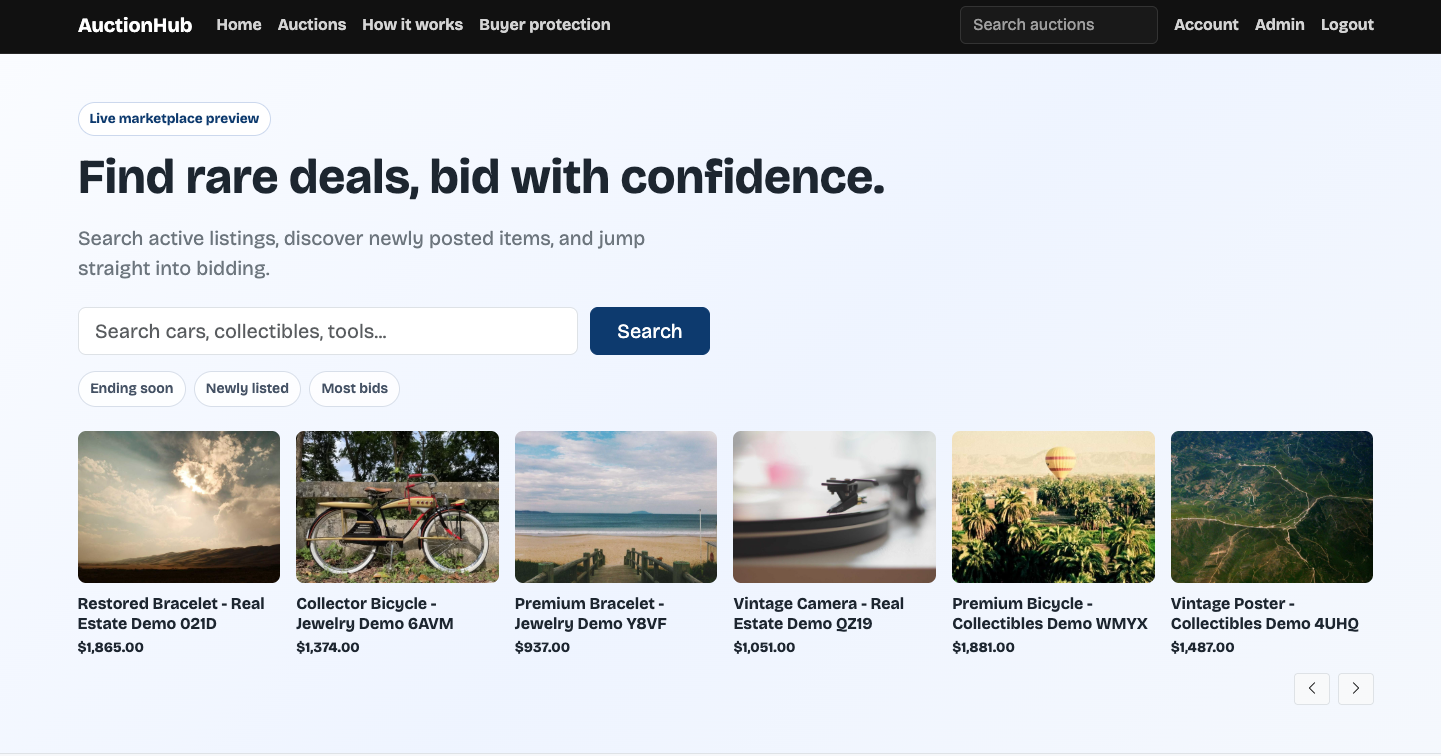
Task: Open the Auctions nav item
Action: coord(312,25)
